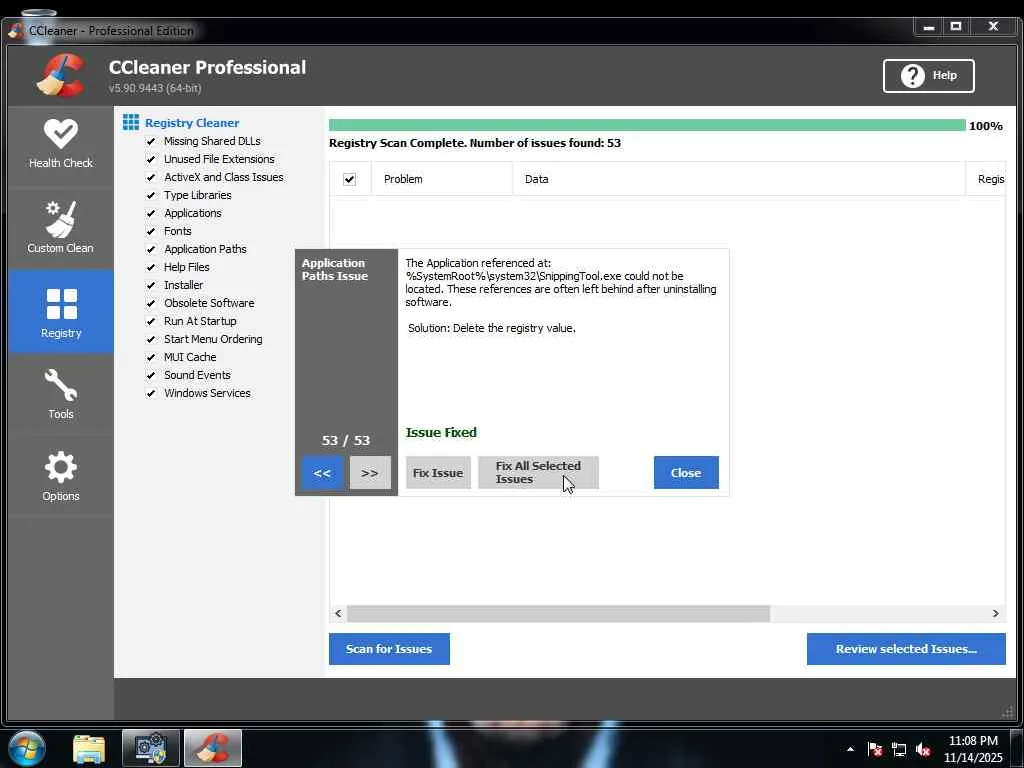Open the Health Check section

(x=61, y=145)
